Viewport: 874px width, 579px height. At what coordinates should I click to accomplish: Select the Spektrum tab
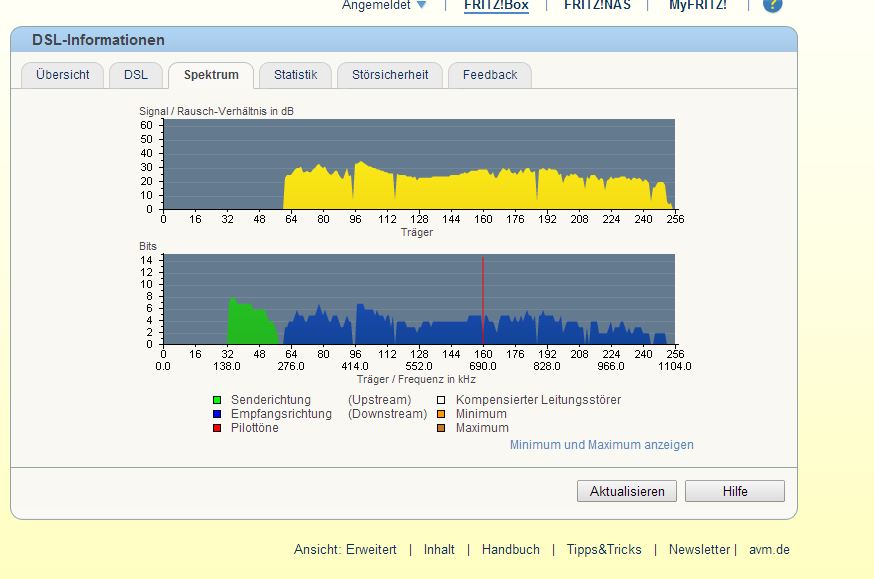coord(211,75)
